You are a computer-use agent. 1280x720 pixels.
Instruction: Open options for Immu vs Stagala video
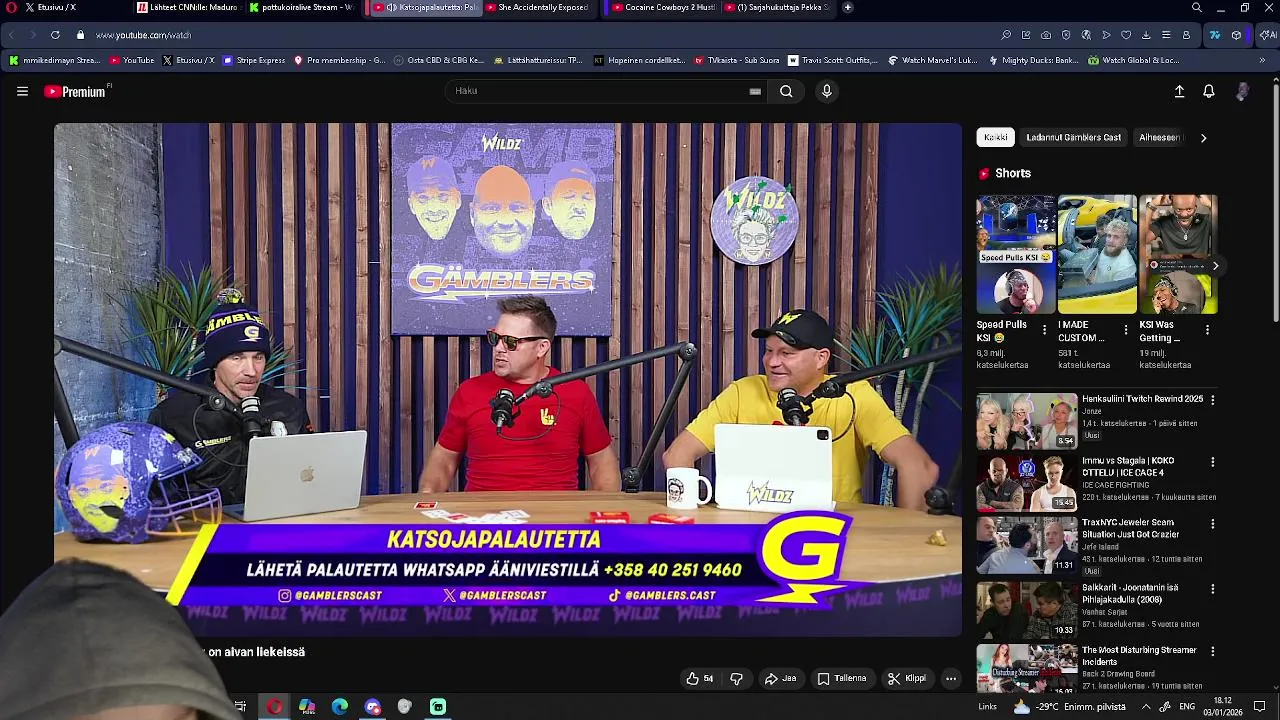point(1212,462)
